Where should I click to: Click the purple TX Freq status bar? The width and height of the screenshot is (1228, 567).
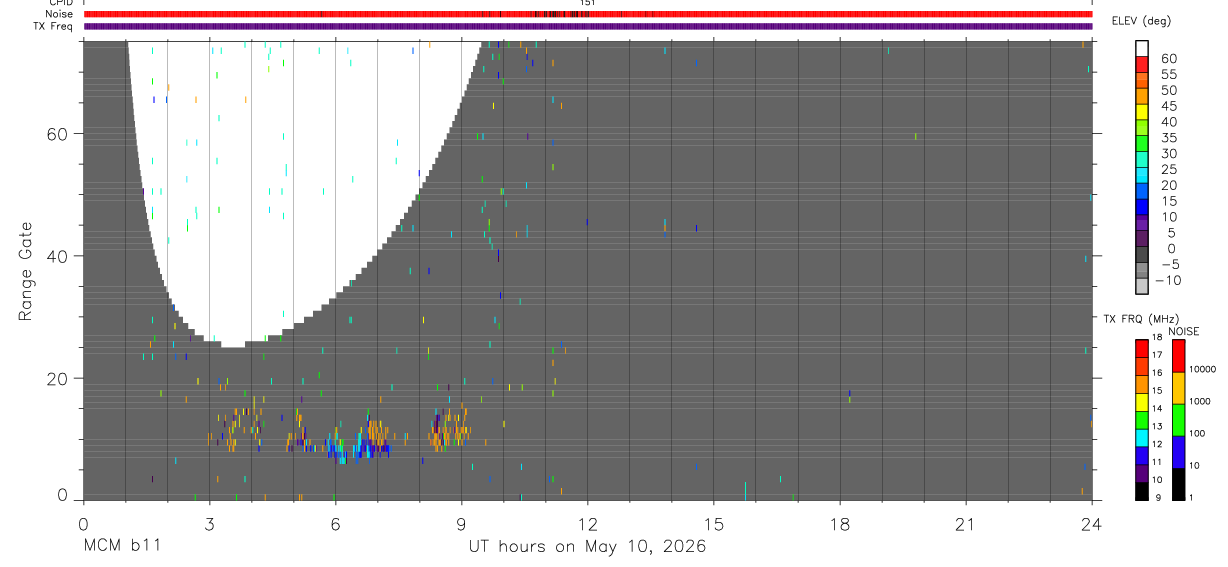click(x=588, y=26)
